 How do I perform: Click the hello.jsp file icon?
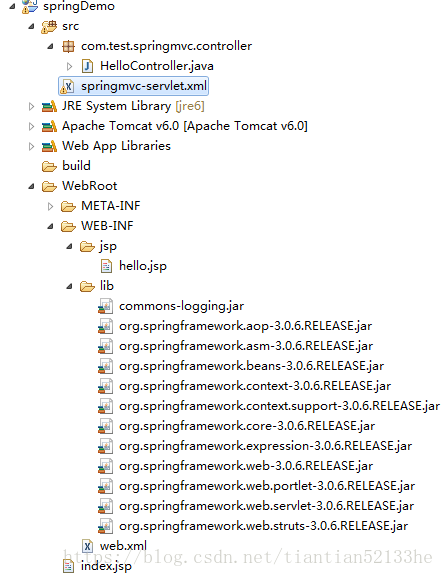106,266
